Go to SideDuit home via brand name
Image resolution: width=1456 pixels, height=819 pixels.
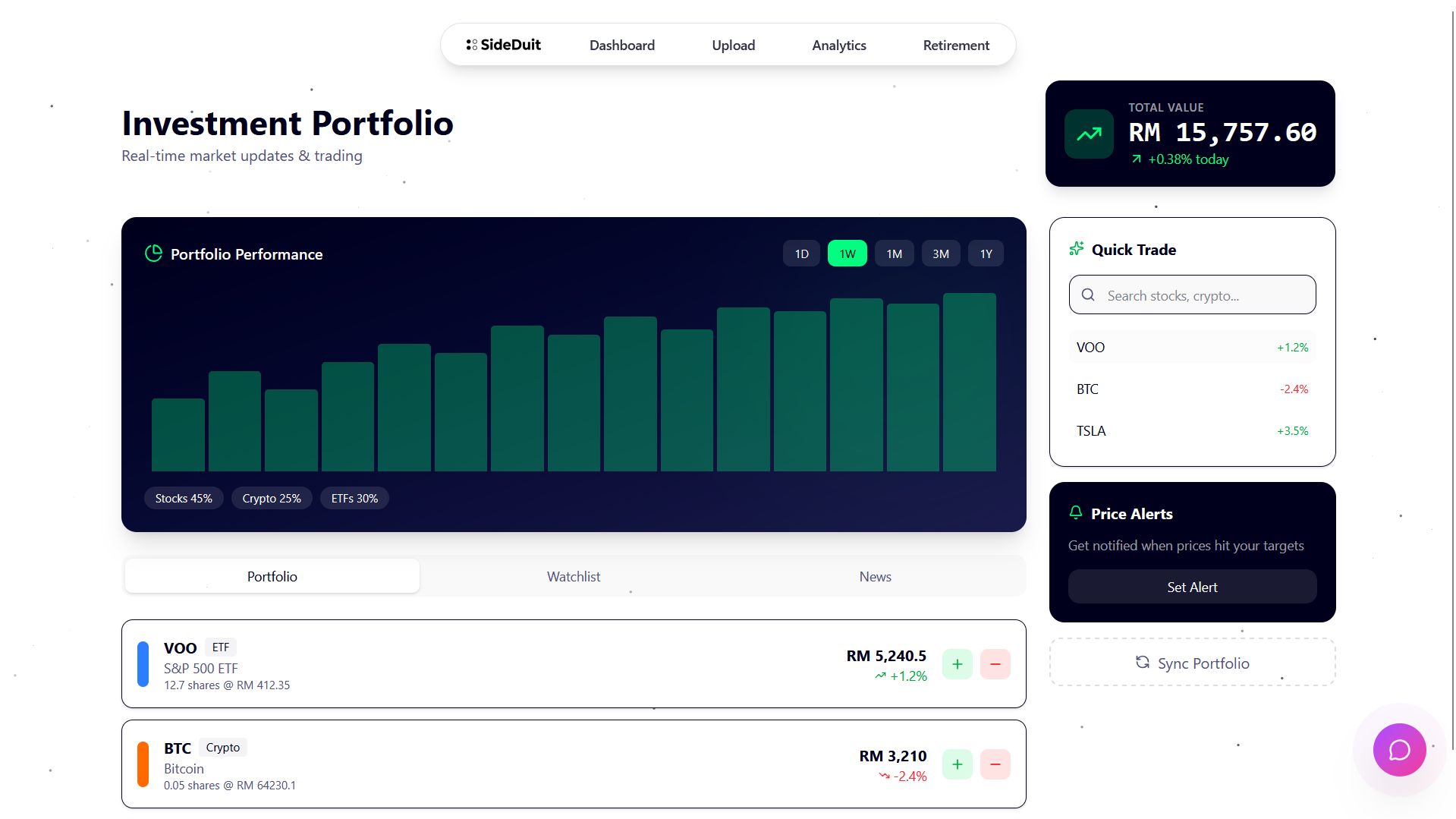pos(511,45)
